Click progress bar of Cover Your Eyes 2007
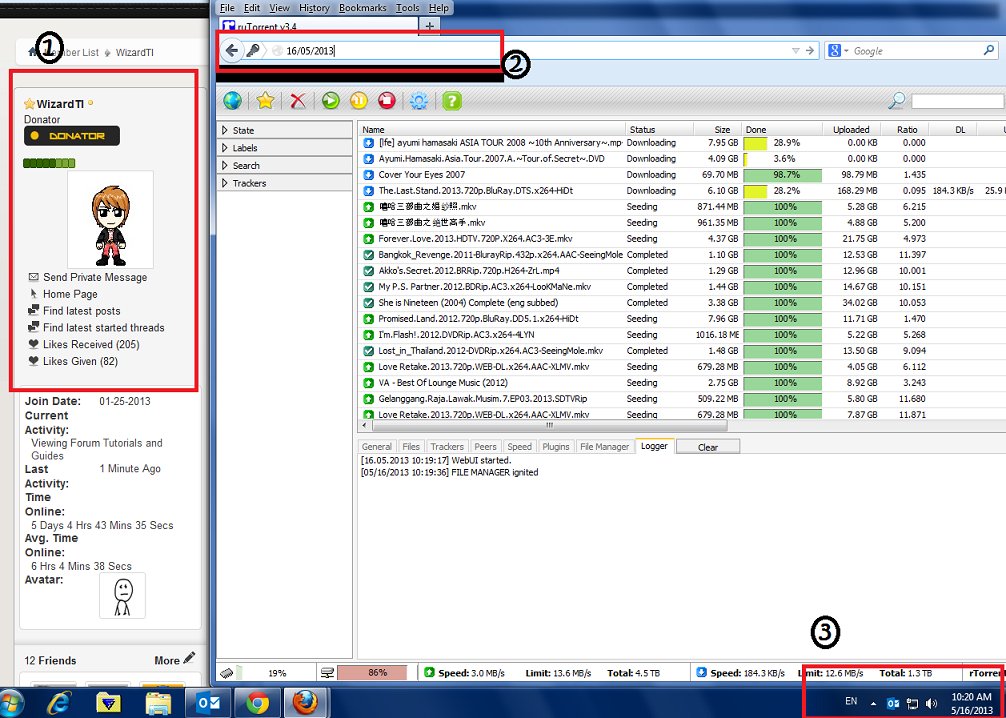Viewport: 1006px width, 718px height. [x=782, y=175]
